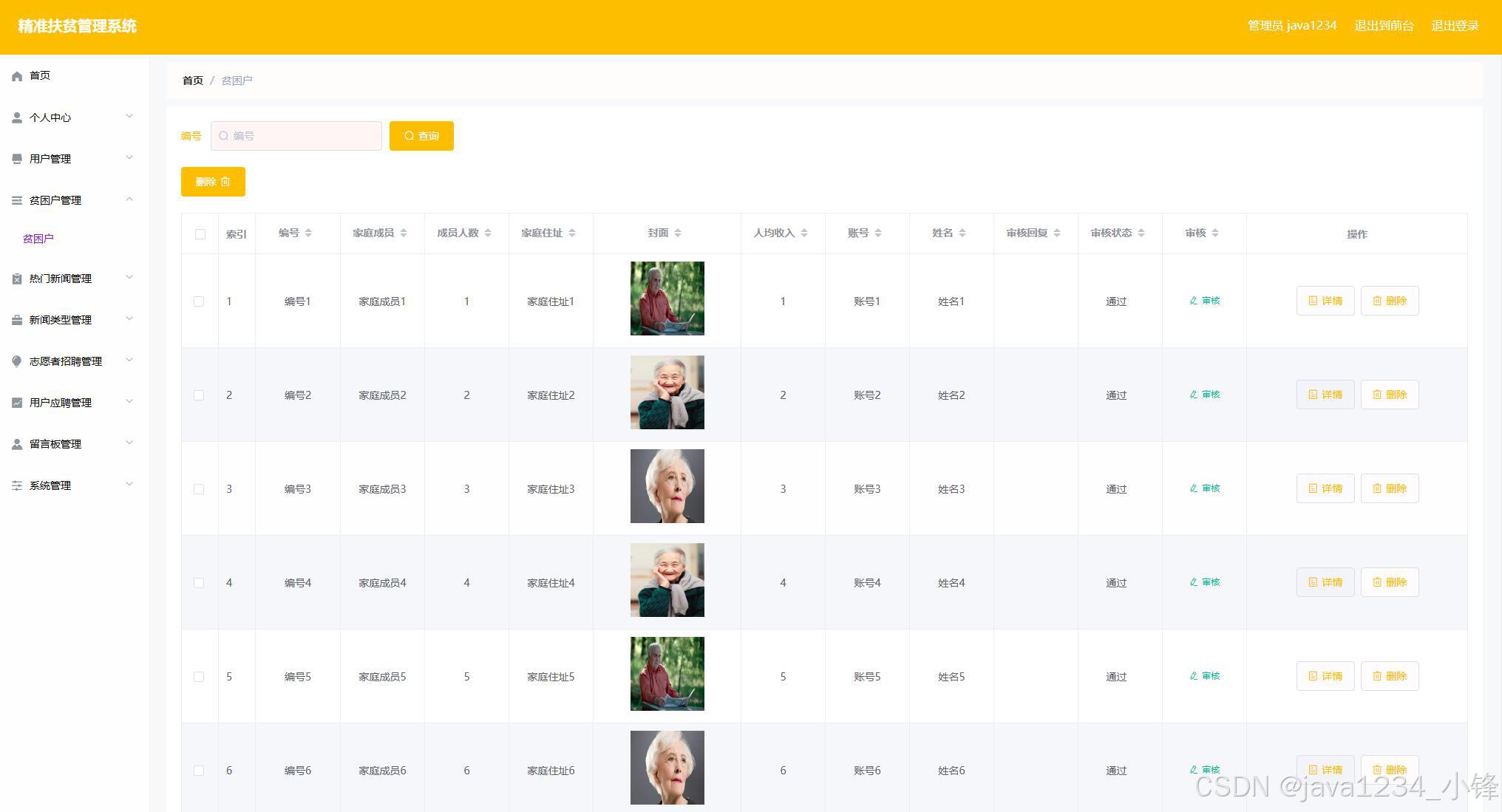Click the home icon in sidebar

[x=17, y=76]
